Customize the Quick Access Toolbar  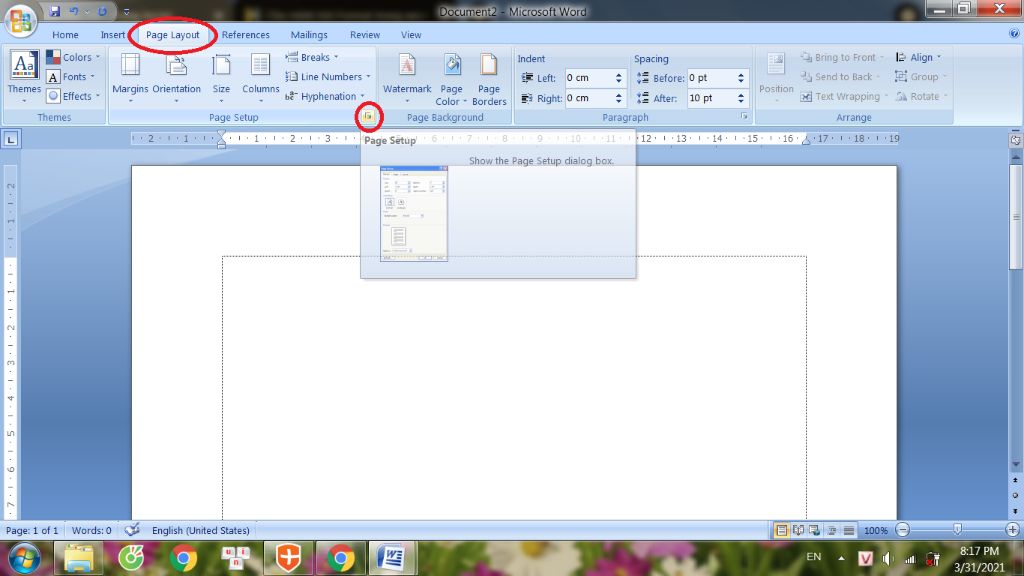pos(126,12)
